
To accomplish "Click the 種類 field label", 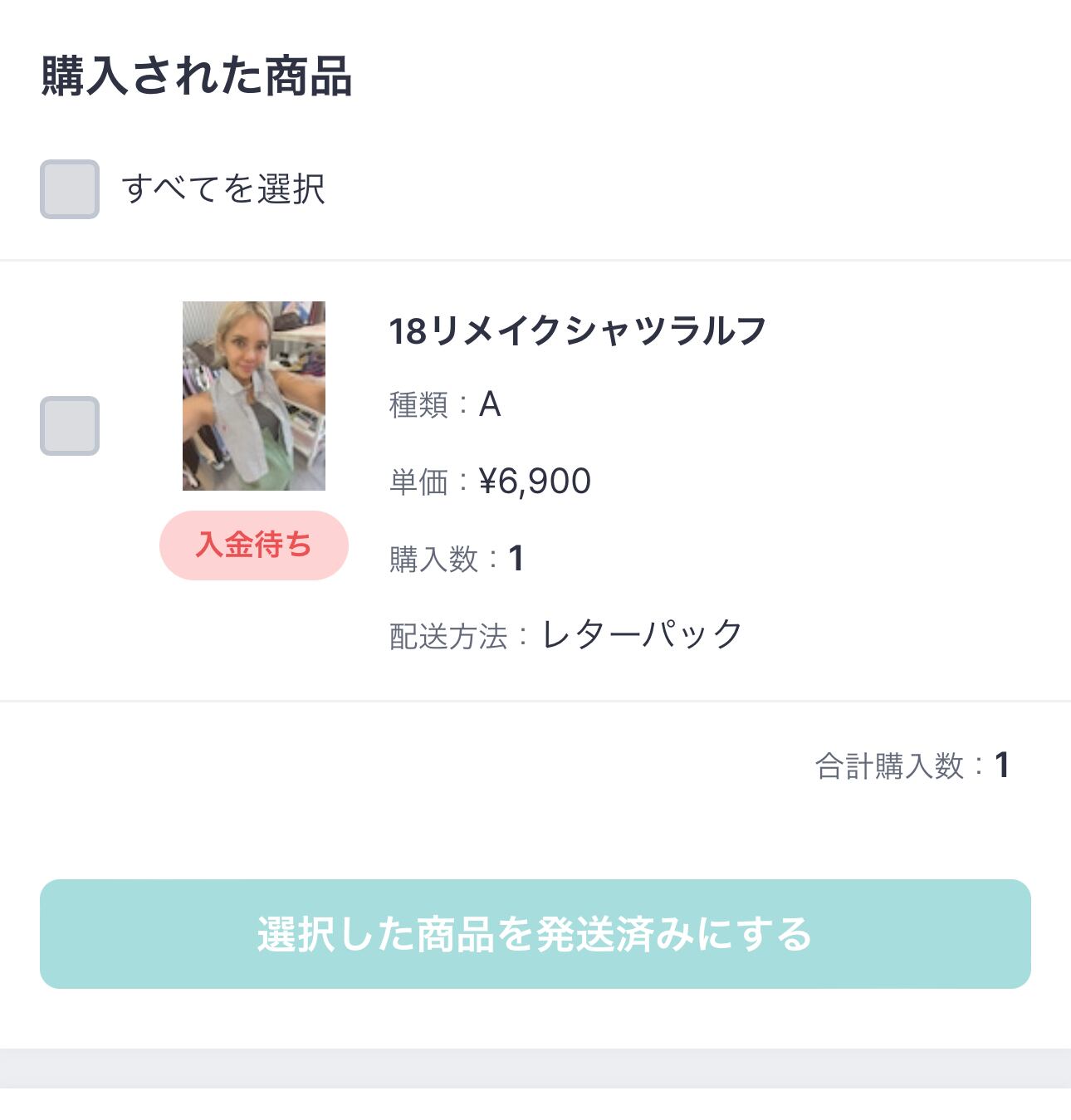I will 418,405.
